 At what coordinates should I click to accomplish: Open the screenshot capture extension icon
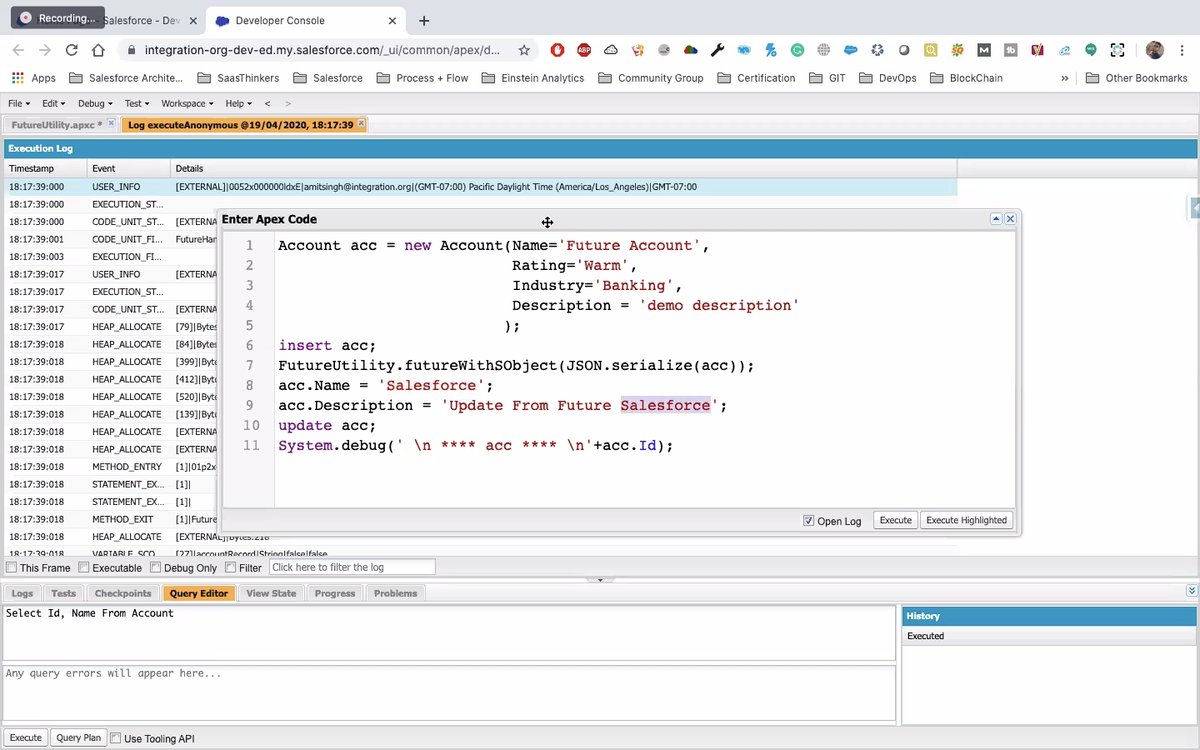(x=1117, y=50)
